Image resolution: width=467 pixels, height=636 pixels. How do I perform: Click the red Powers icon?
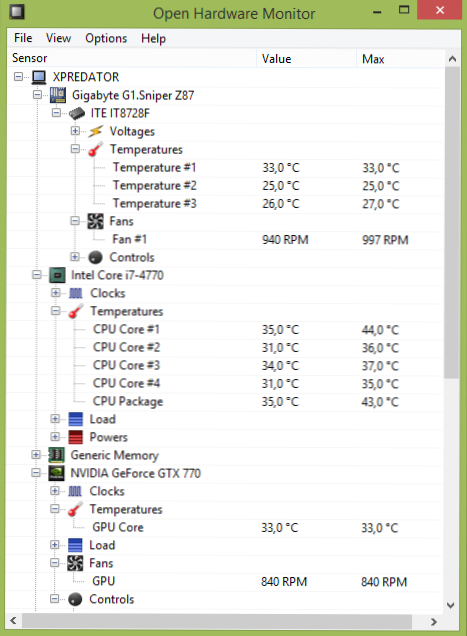coord(75,437)
